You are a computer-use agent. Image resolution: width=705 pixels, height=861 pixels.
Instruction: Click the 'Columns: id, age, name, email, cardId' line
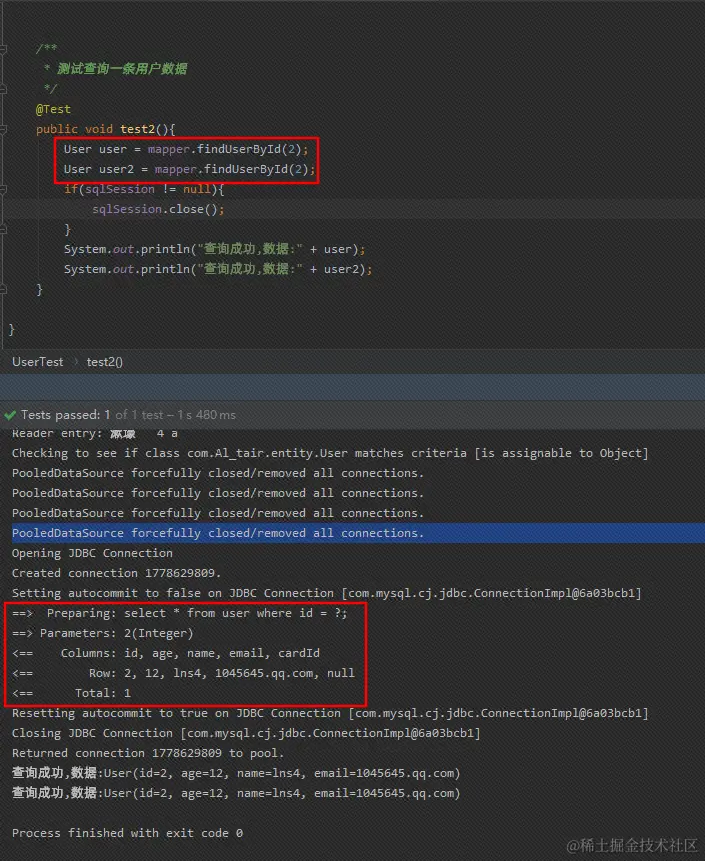tap(166, 653)
